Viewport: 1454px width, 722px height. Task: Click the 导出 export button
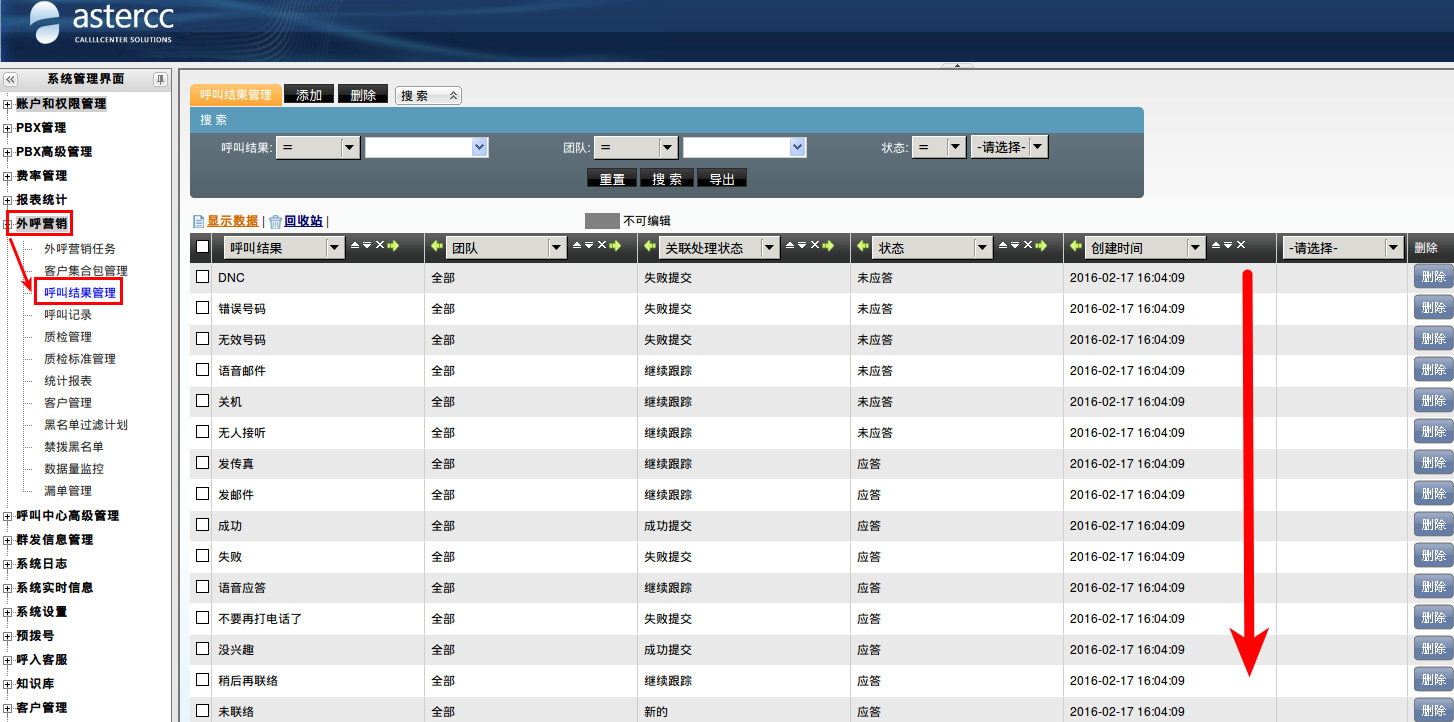pyautogui.click(x=722, y=179)
